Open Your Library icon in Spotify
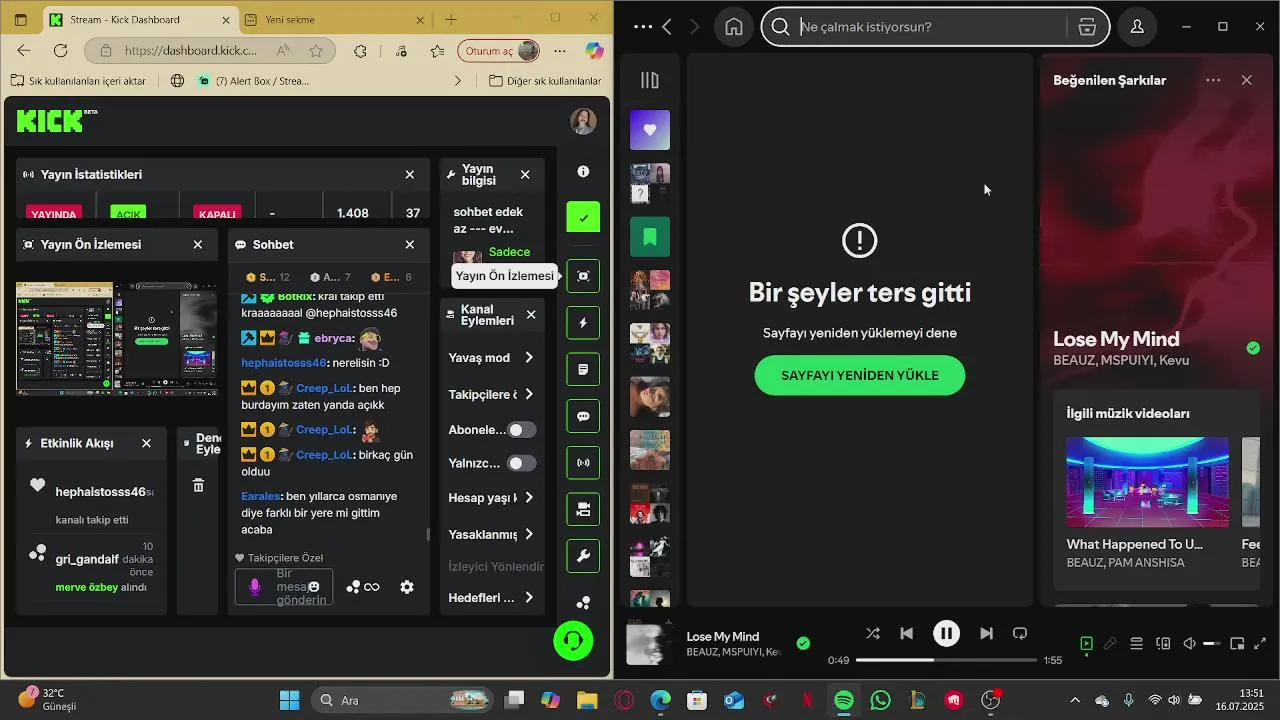1280x720 pixels. [650, 80]
